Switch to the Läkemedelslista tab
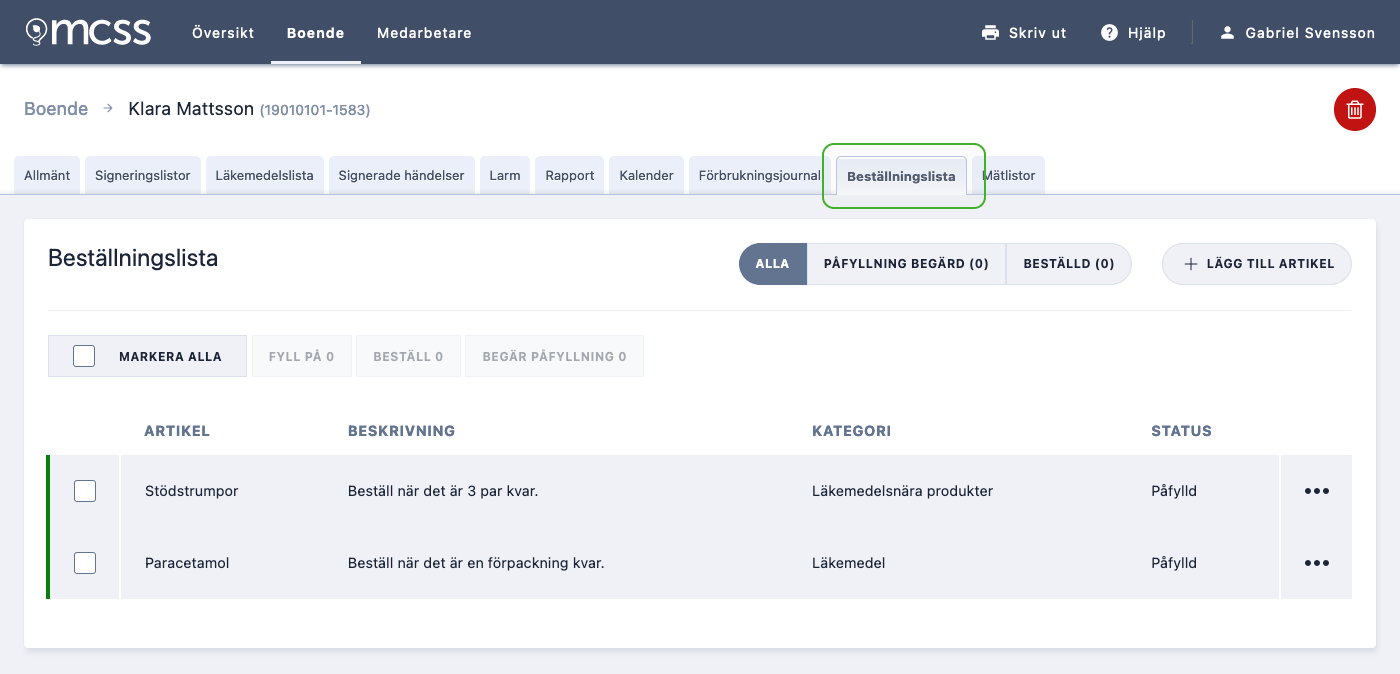The height and width of the screenshot is (674, 1400). pos(264,175)
